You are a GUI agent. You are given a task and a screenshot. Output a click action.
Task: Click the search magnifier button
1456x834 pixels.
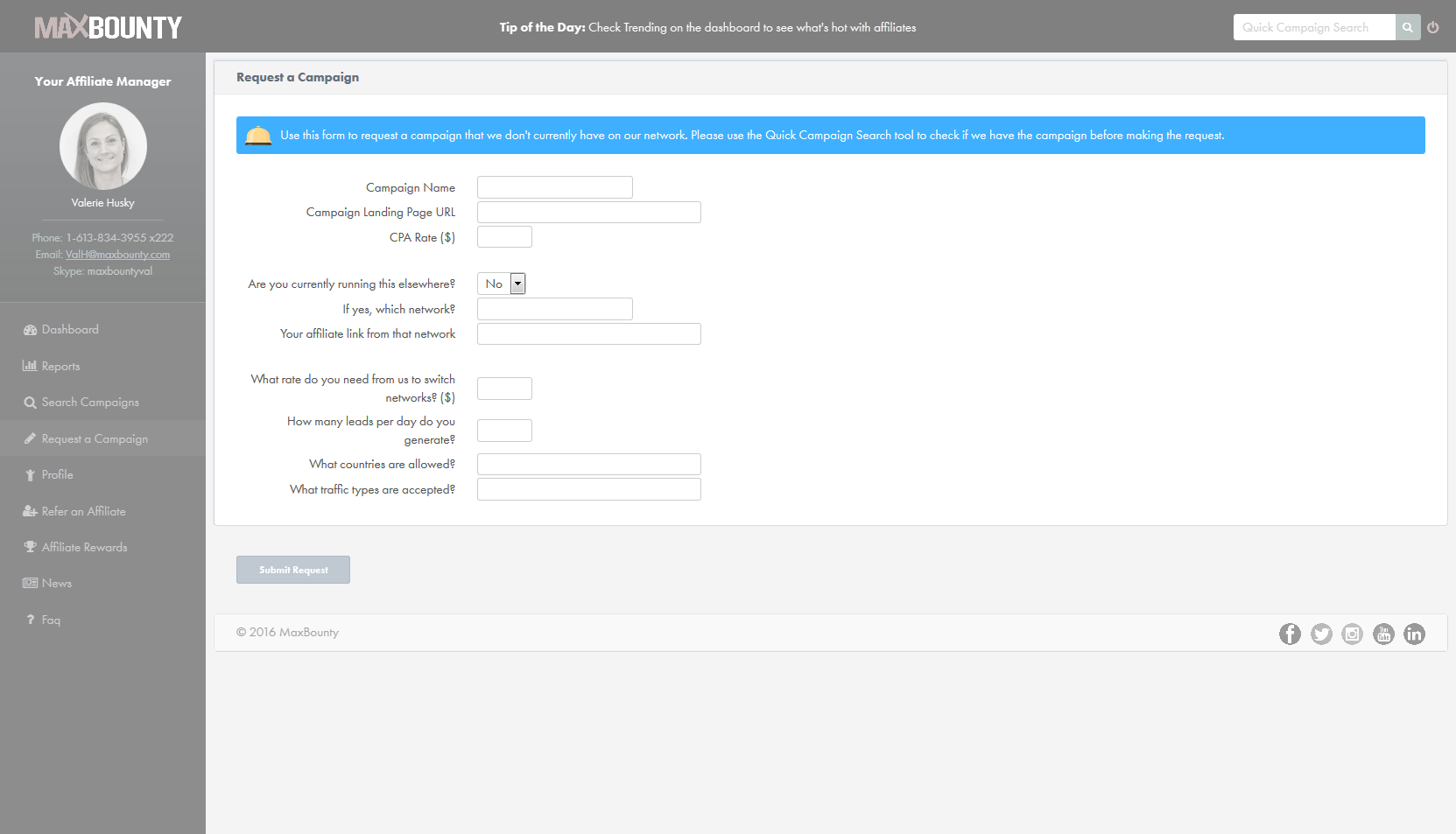point(1408,27)
